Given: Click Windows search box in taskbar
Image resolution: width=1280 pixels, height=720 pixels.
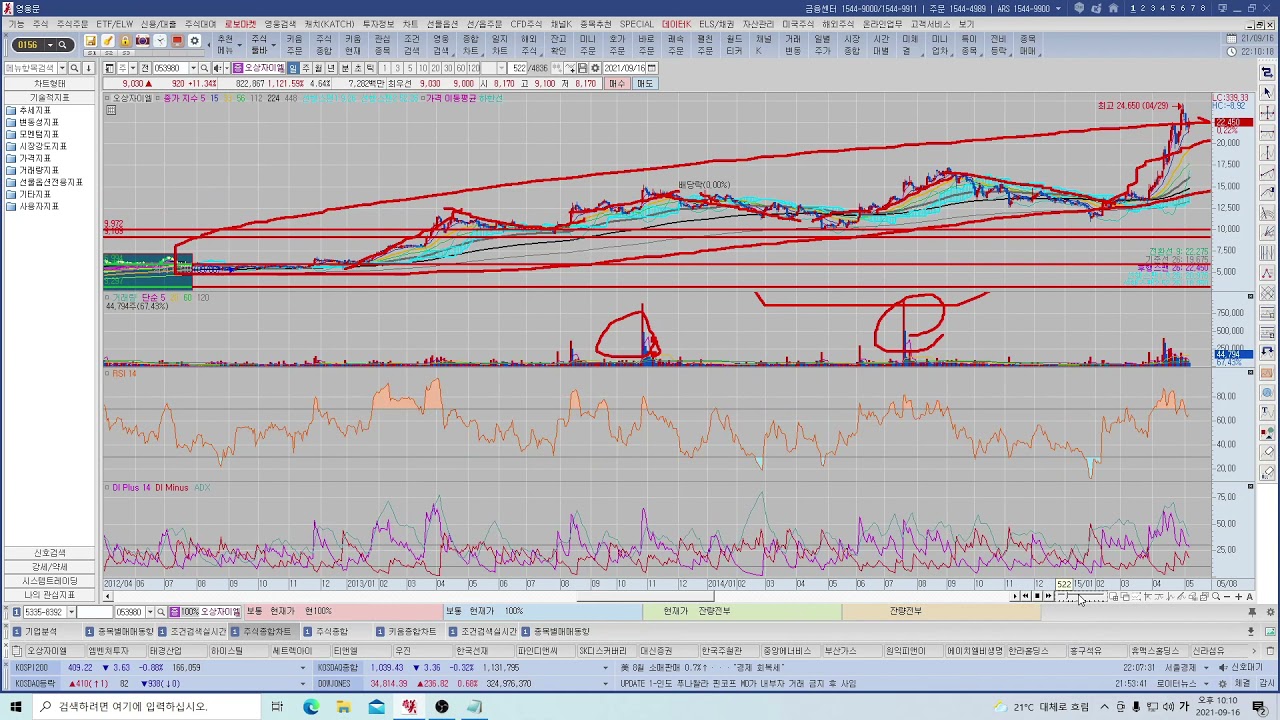Looking at the screenshot, I should point(147,706).
